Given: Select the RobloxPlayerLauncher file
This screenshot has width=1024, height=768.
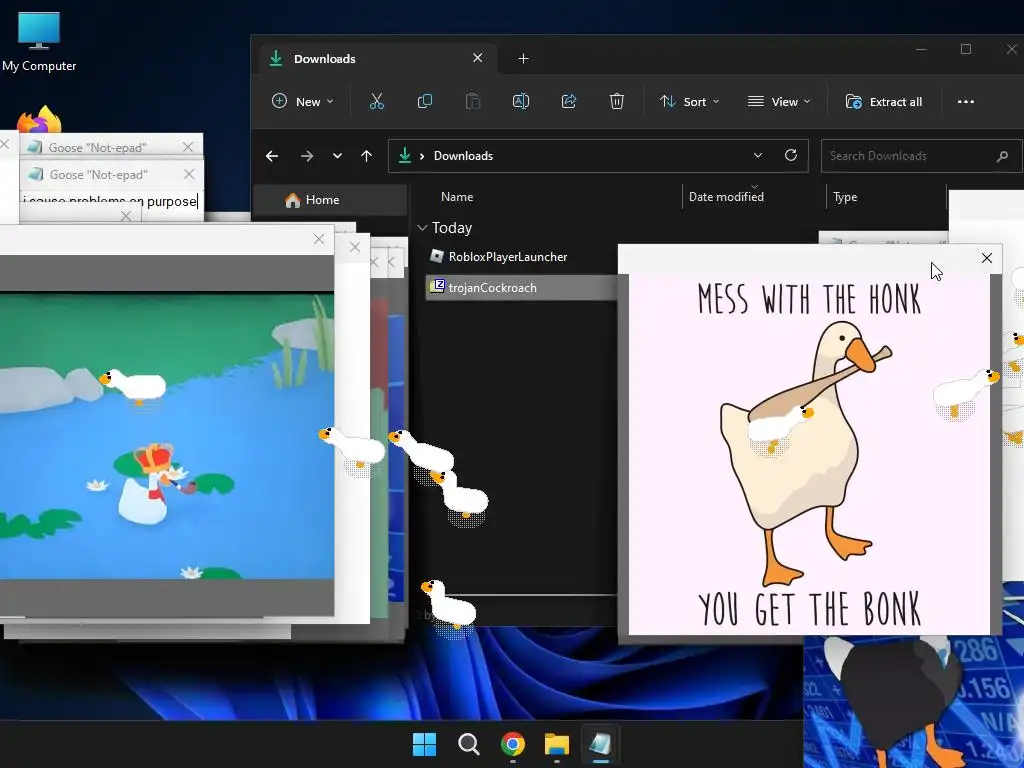Looking at the screenshot, I should [x=507, y=257].
